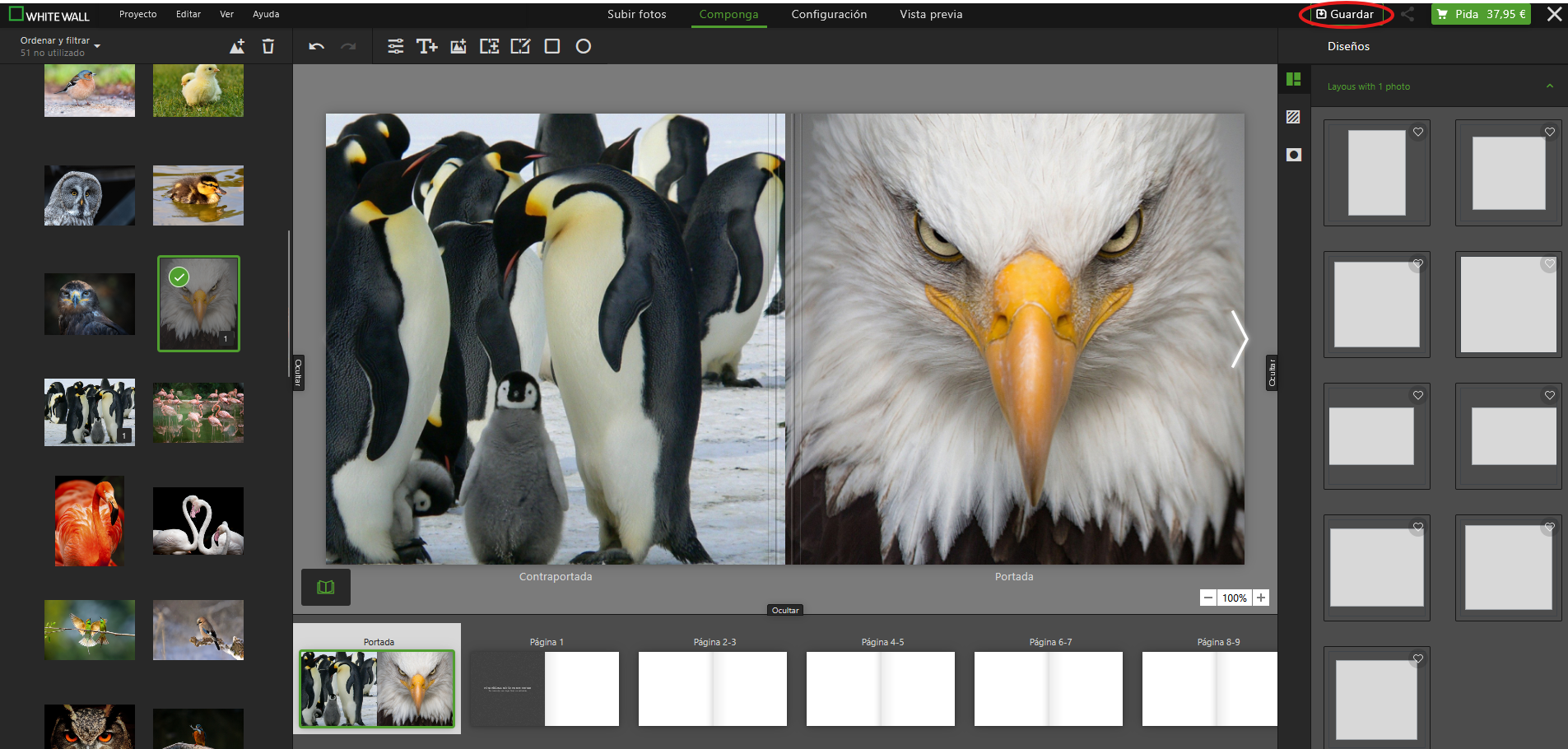Click the eagle photo on the Portada
Image resolution: width=1568 pixels, height=749 pixels.
pos(1015,338)
